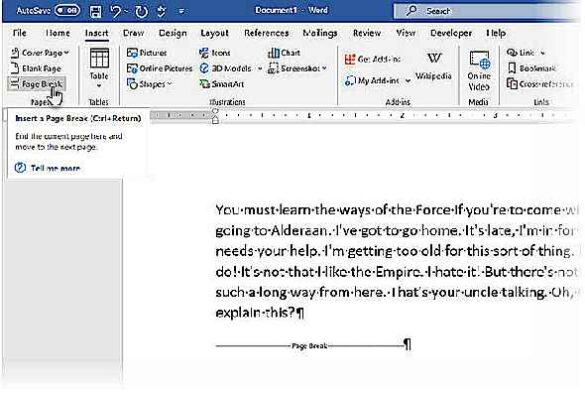Insert a Bookmark
585x393 pixels.
tap(532, 68)
